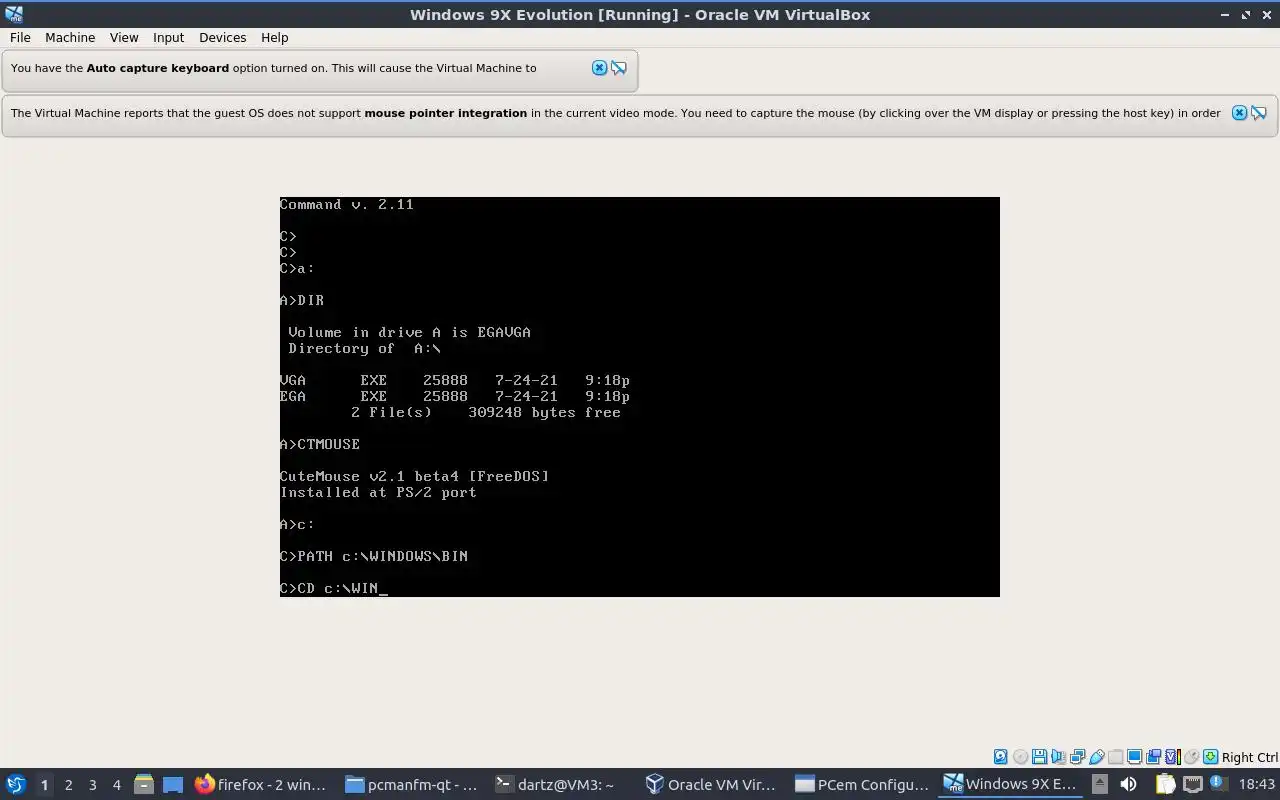Switch to the dartz@VM3 terminal taskbar entry
The width and height of the screenshot is (1280, 800).
click(561, 784)
